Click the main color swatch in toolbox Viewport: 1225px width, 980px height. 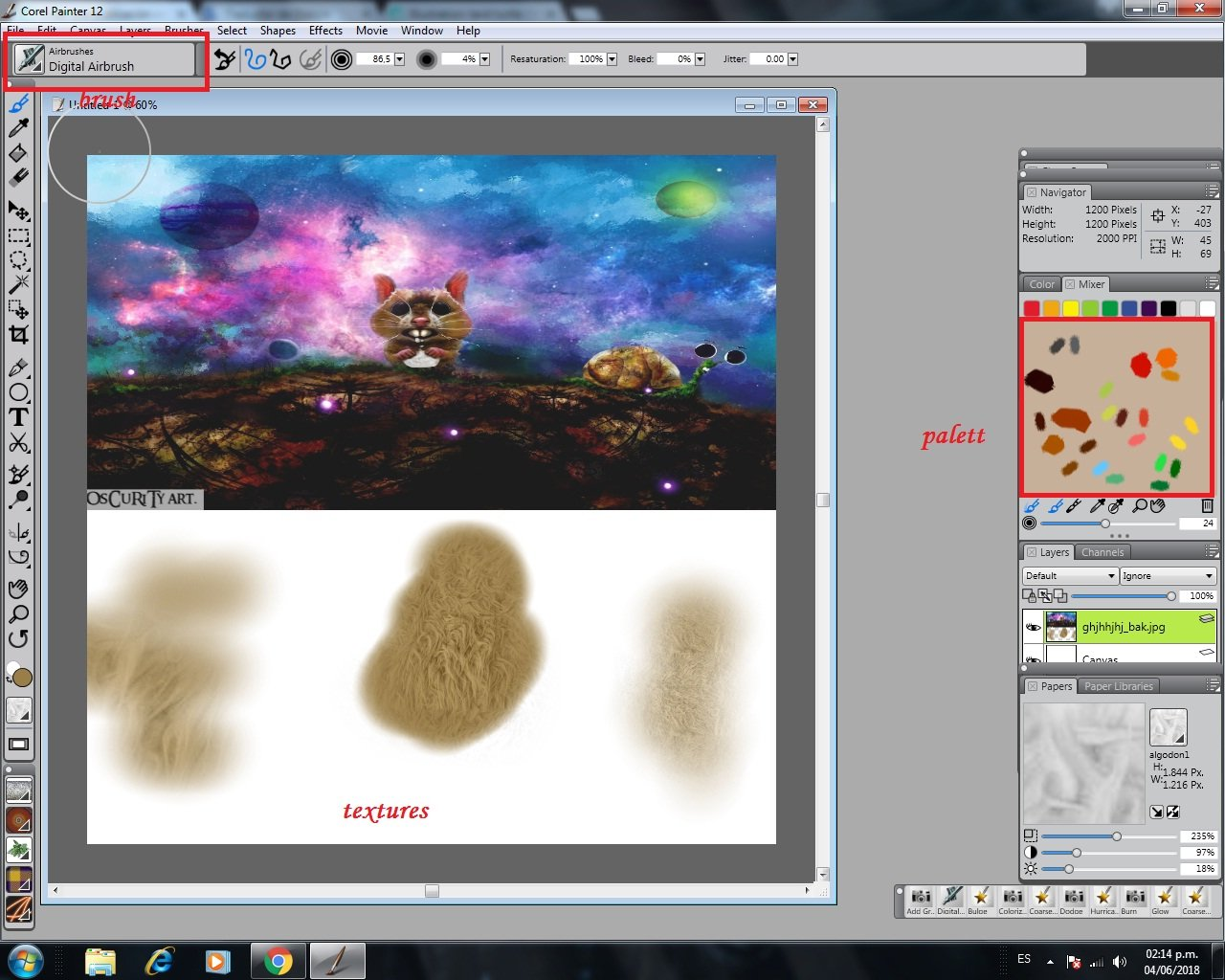pos(22,678)
